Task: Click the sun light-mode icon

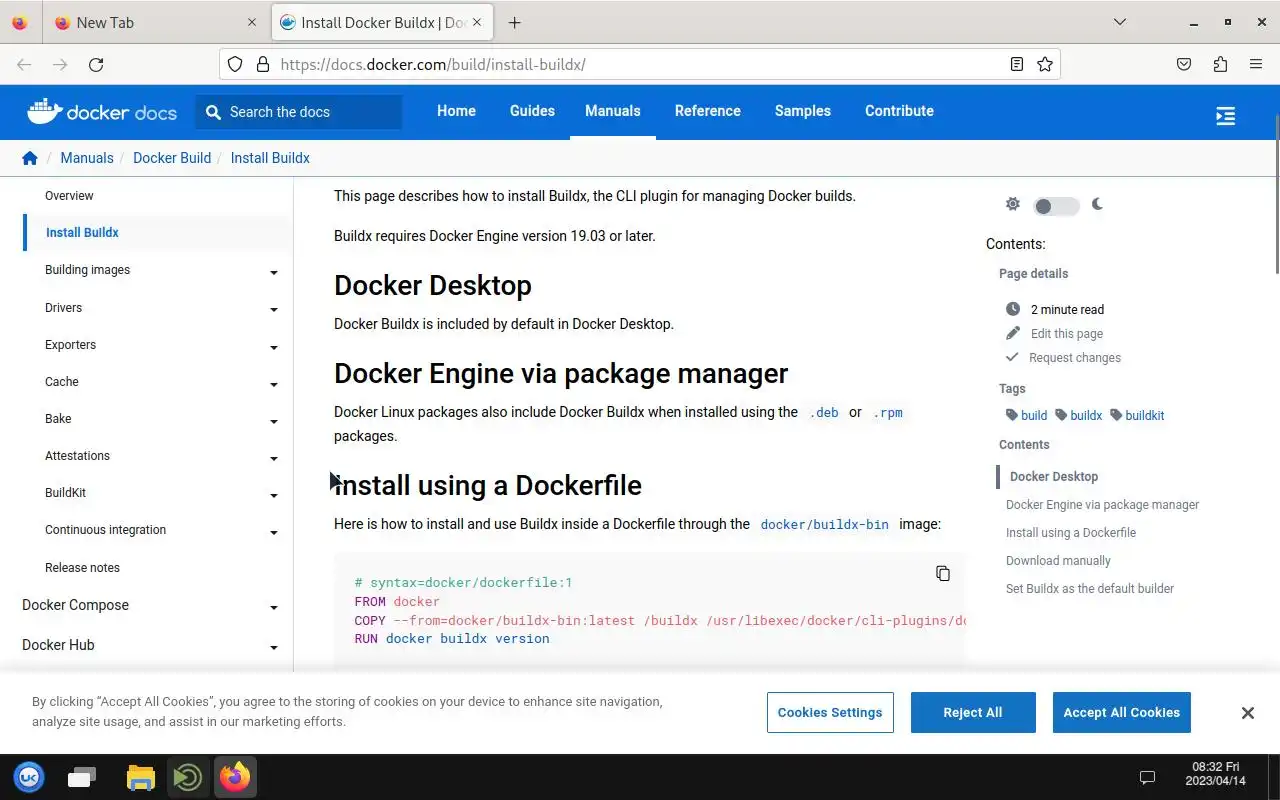Action: pyautogui.click(x=1012, y=204)
